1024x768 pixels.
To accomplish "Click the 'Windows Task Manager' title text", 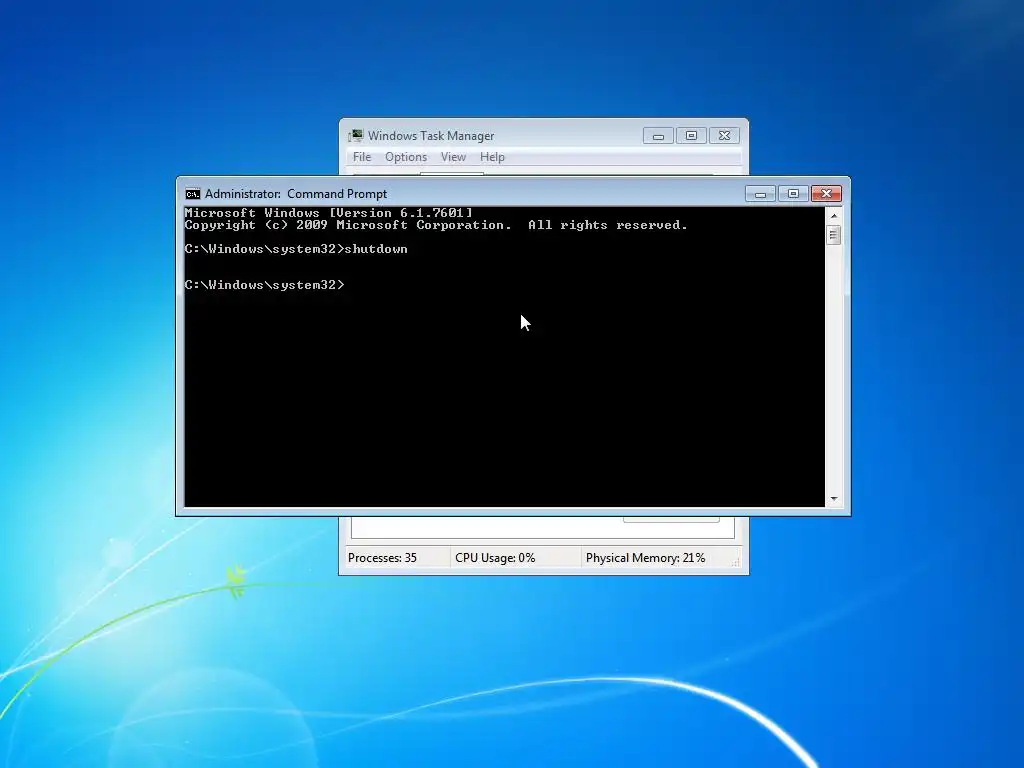I will pyautogui.click(x=431, y=136).
